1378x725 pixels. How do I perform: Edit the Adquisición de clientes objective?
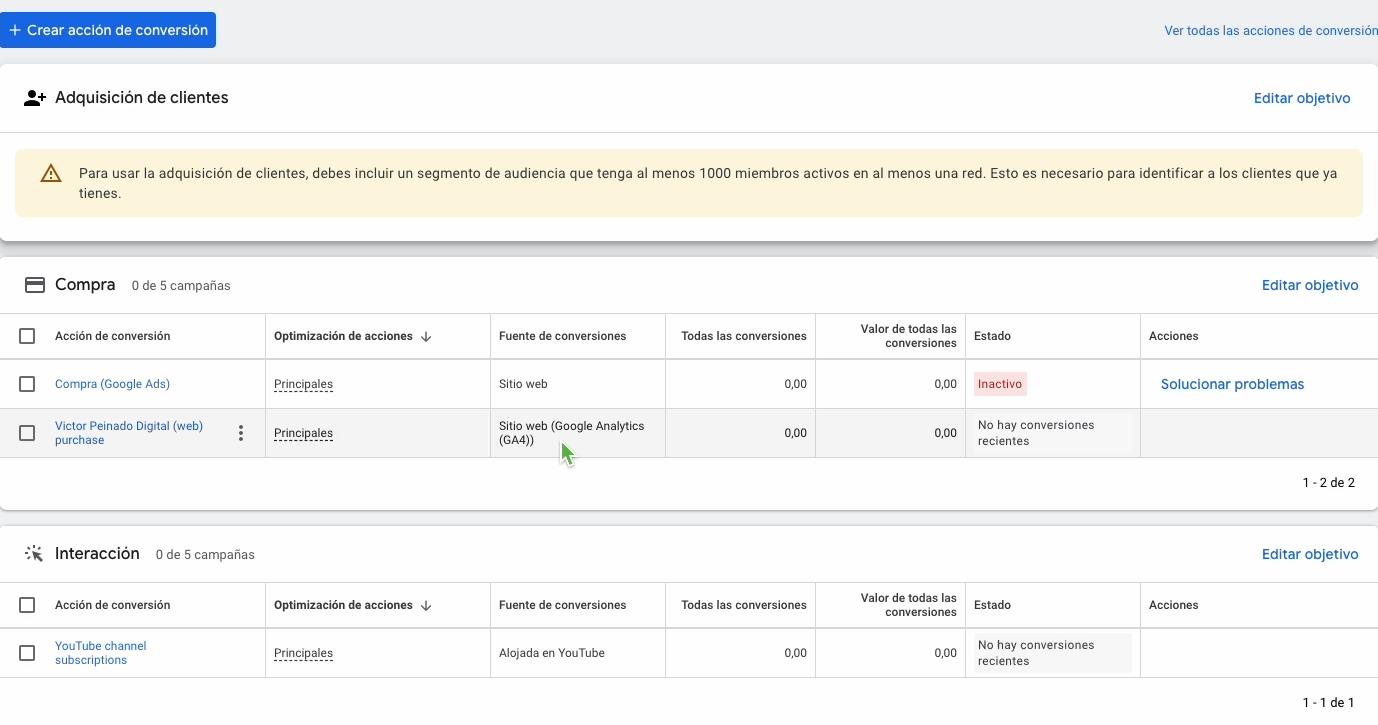tap(1302, 98)
